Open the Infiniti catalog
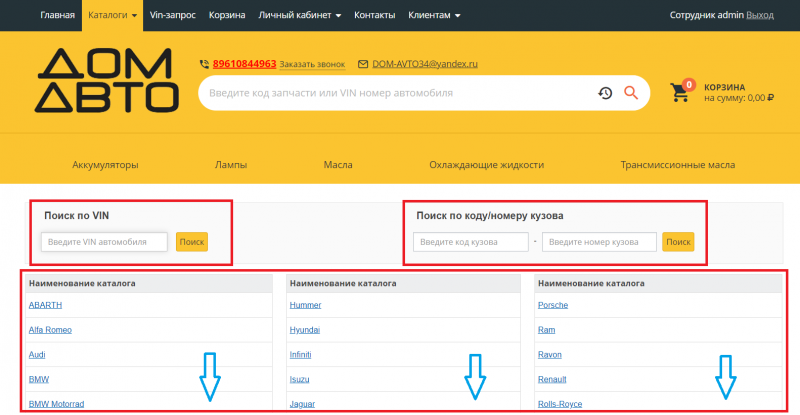Viewport: 800px width, 415px height. pos(301,355)
